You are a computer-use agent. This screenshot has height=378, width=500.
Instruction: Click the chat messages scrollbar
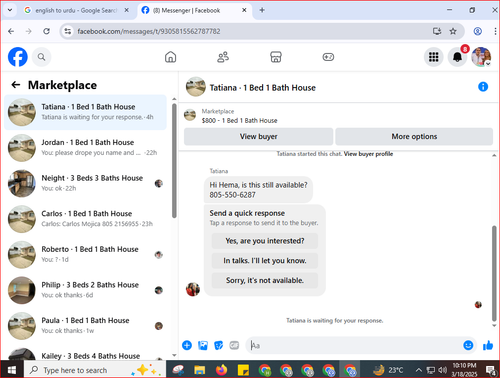[494, 273]
